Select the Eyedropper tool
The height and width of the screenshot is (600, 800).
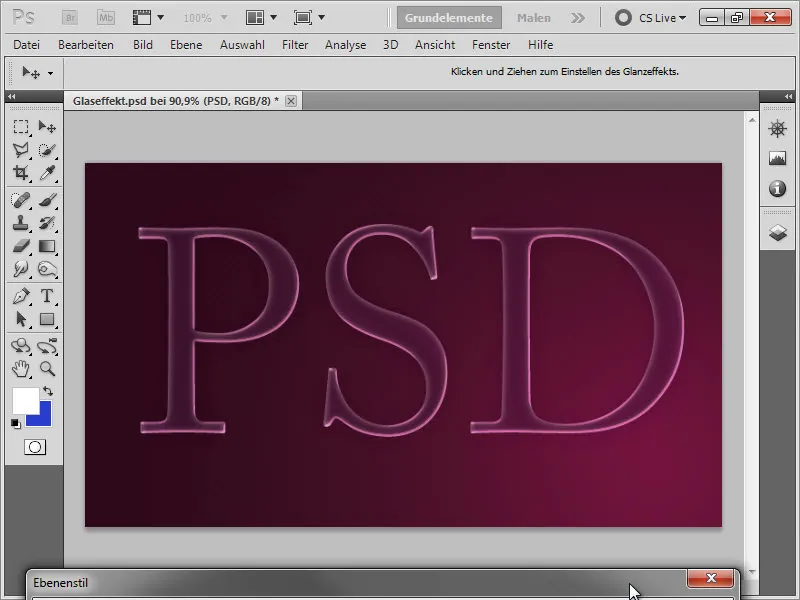(x=47, y=173)
